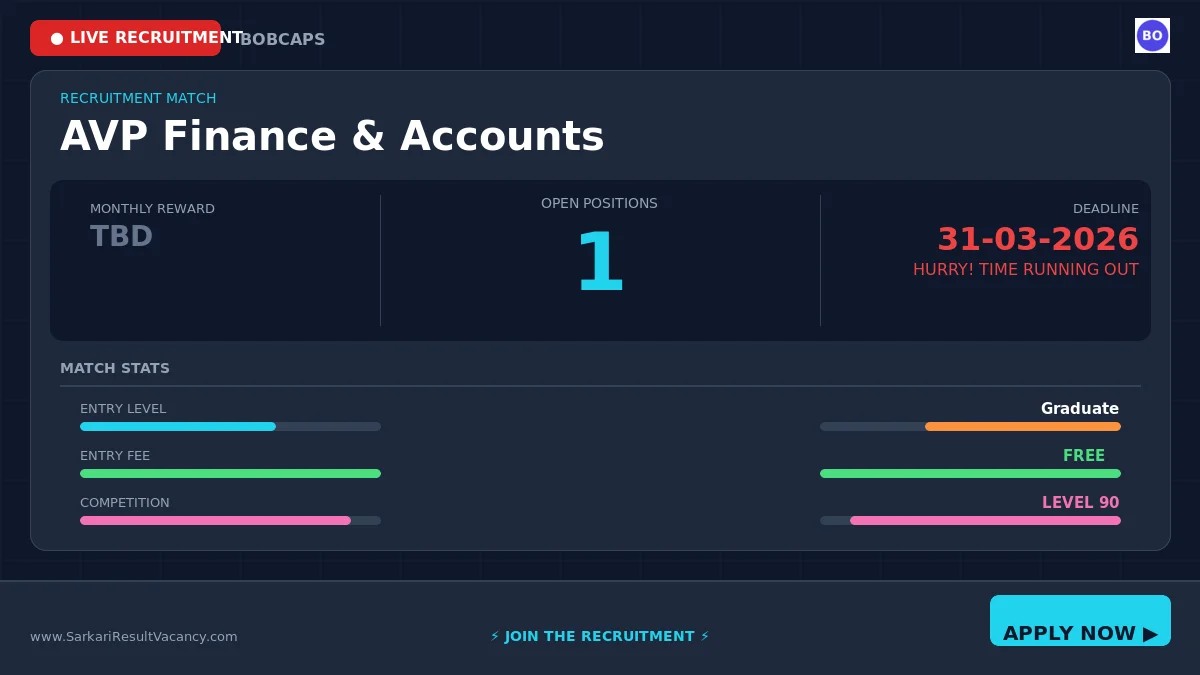Image resolution: width=1200 pixels, height=675 pixels.
Task: Click the orange Graduate progress bar
Action: [1022, 427]
